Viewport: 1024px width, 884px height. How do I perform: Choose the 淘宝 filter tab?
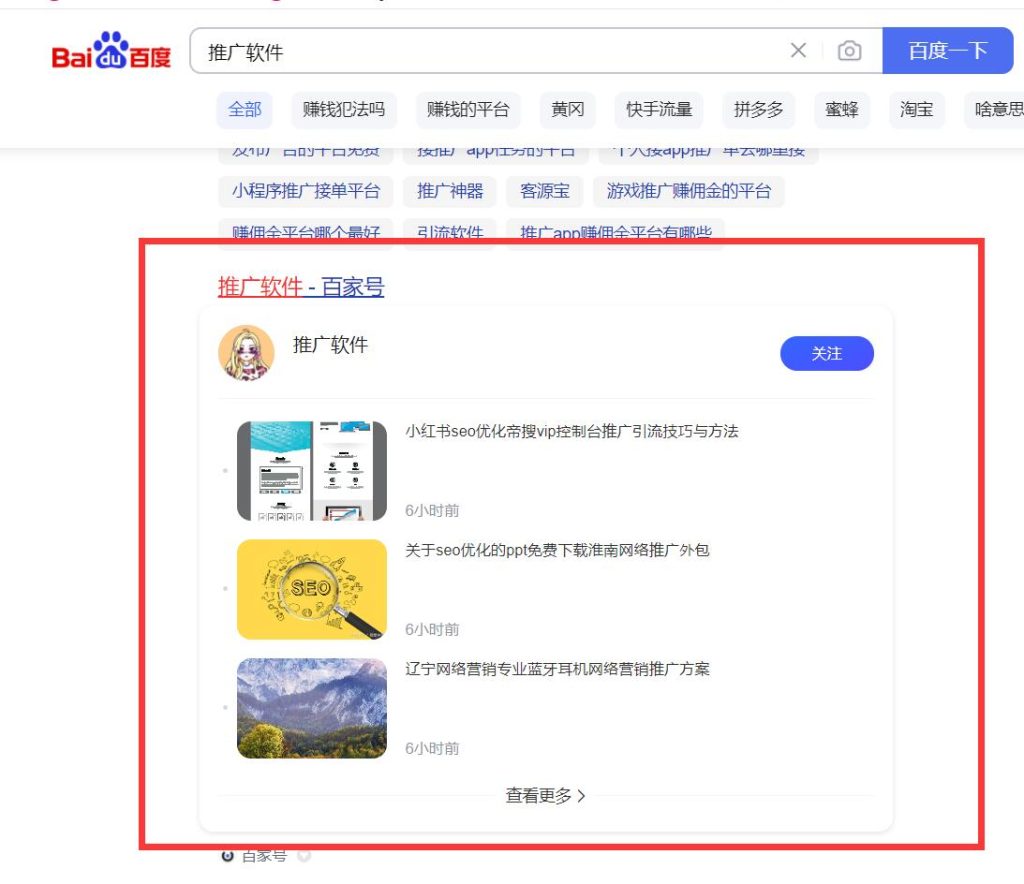point(916,109)
